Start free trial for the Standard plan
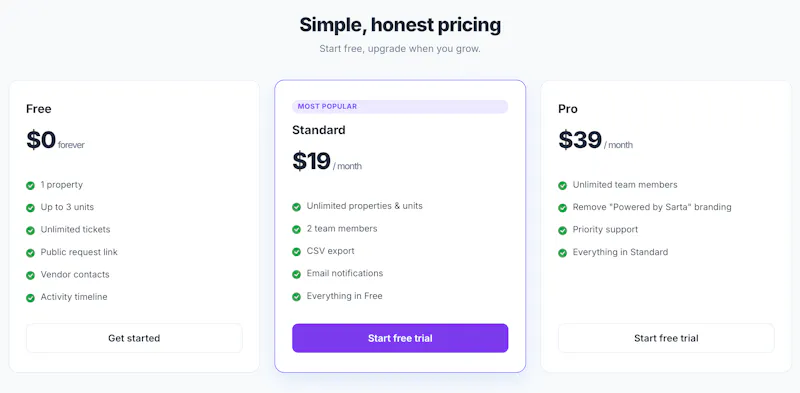The image size is (800, 393). (400, 338)
